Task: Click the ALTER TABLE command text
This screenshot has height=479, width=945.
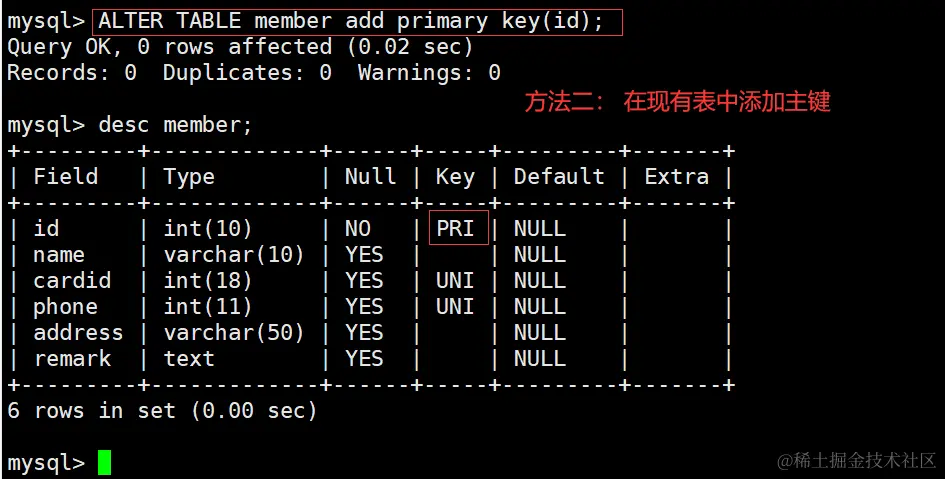Action: coord(357,20)
